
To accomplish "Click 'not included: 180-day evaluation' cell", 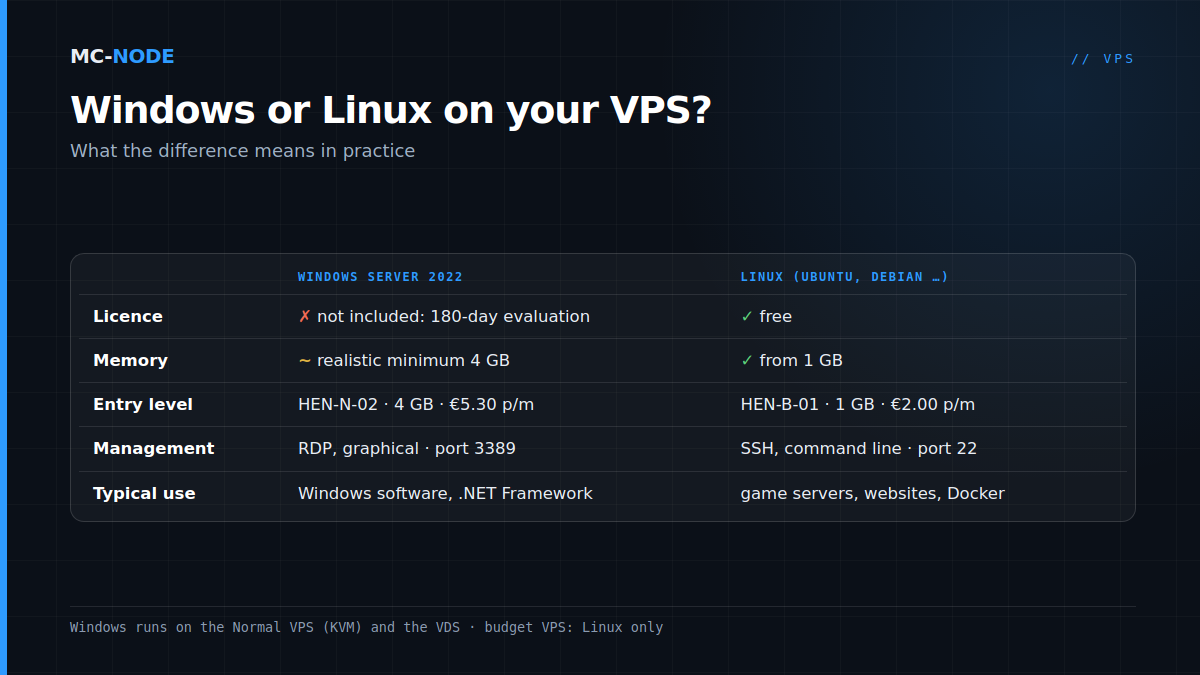I will coord(453,316).
